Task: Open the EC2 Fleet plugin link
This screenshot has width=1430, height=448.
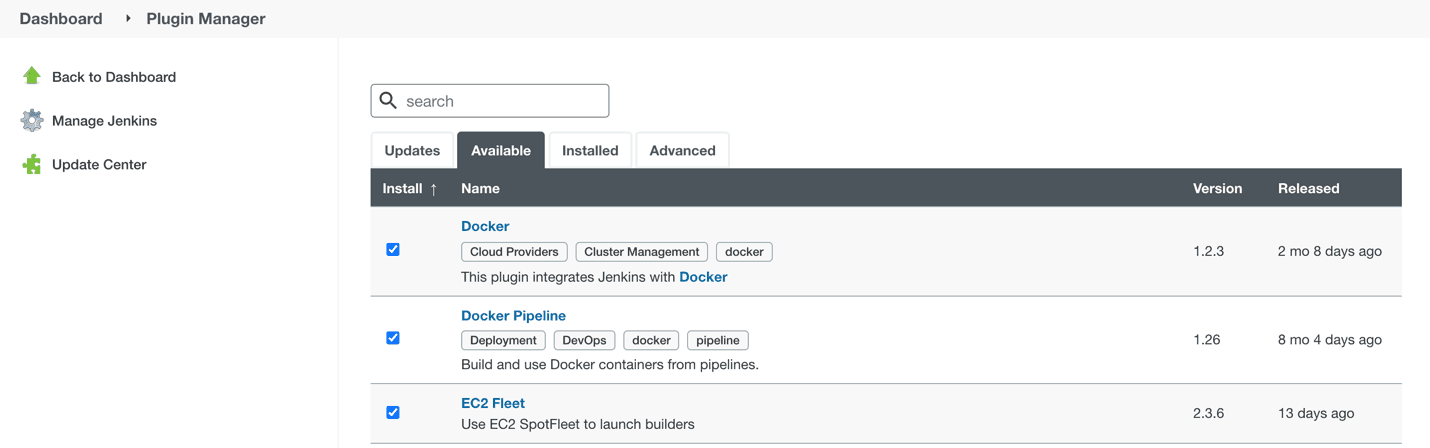Action: 493,403
